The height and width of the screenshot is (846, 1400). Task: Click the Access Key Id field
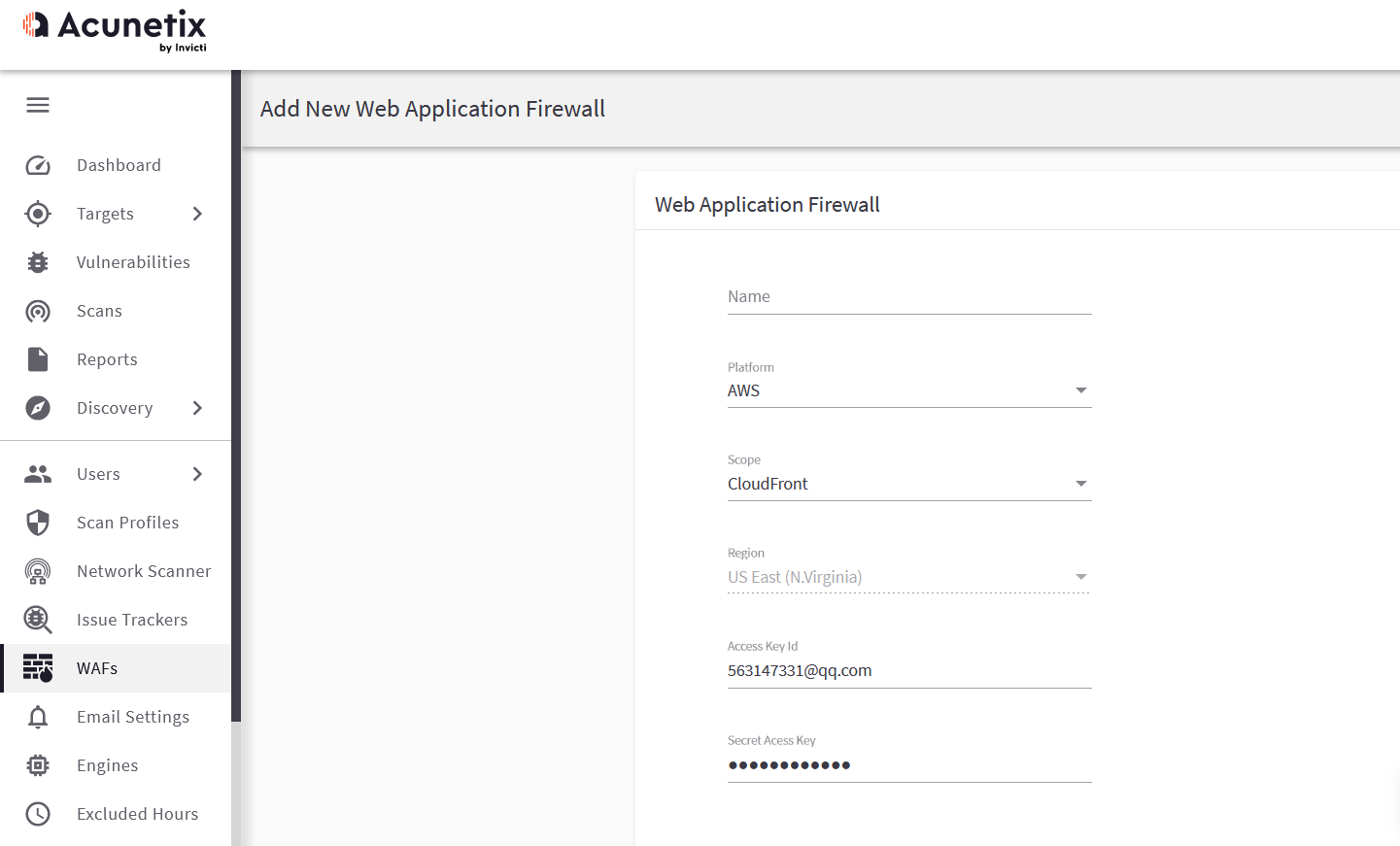click(909, 670)
